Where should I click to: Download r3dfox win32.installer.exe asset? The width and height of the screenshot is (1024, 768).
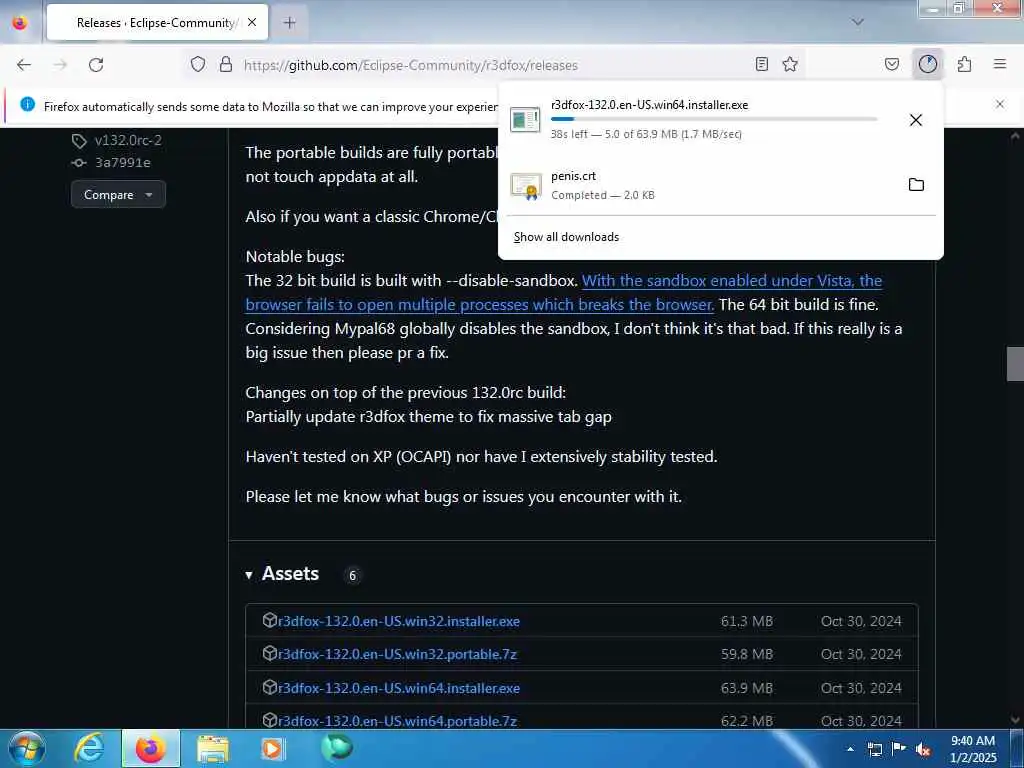click(x=399, y=621)
